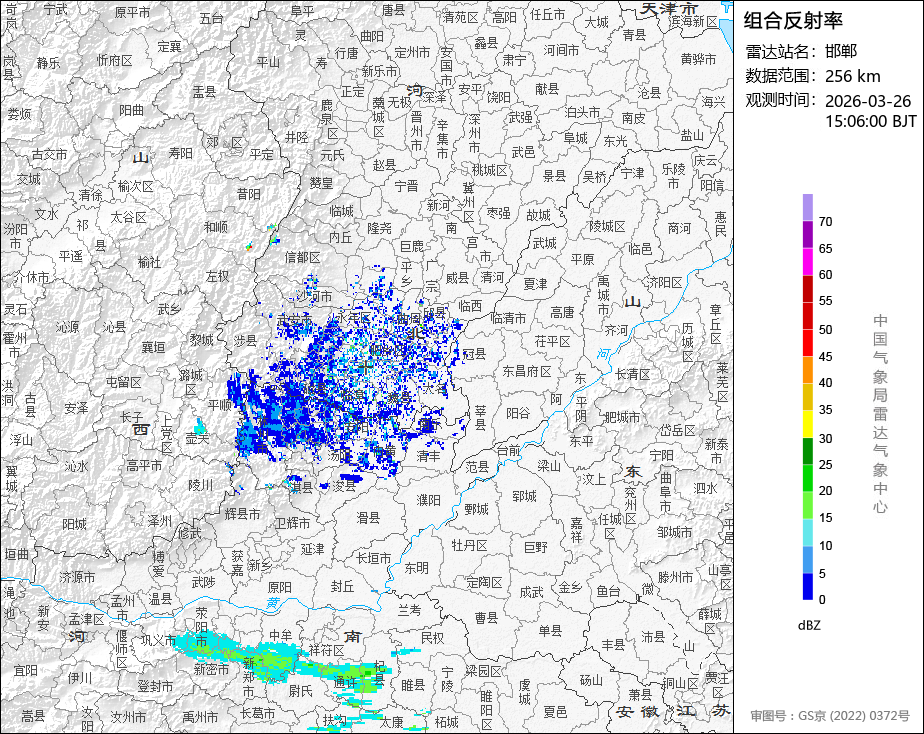Click the 乐陵市 label

click(x=674, y=176)
